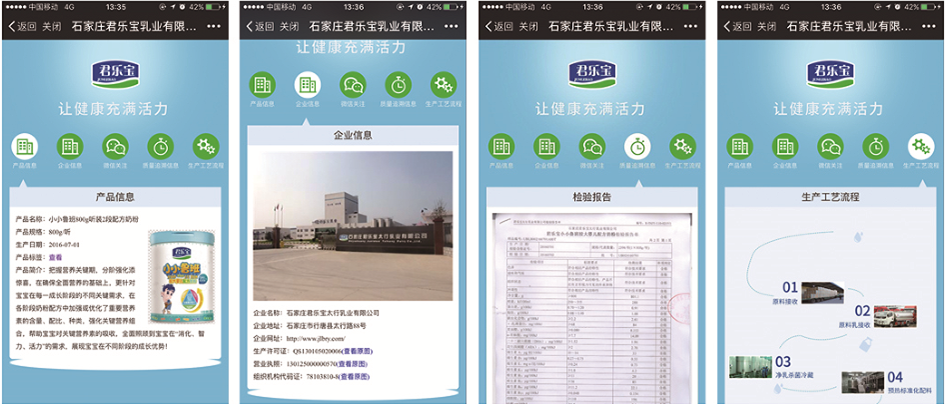Go back with 返回 on the 产品信息 screen
Image resolution: width=946 pixels, height=404 pixels.
point(22,27)
